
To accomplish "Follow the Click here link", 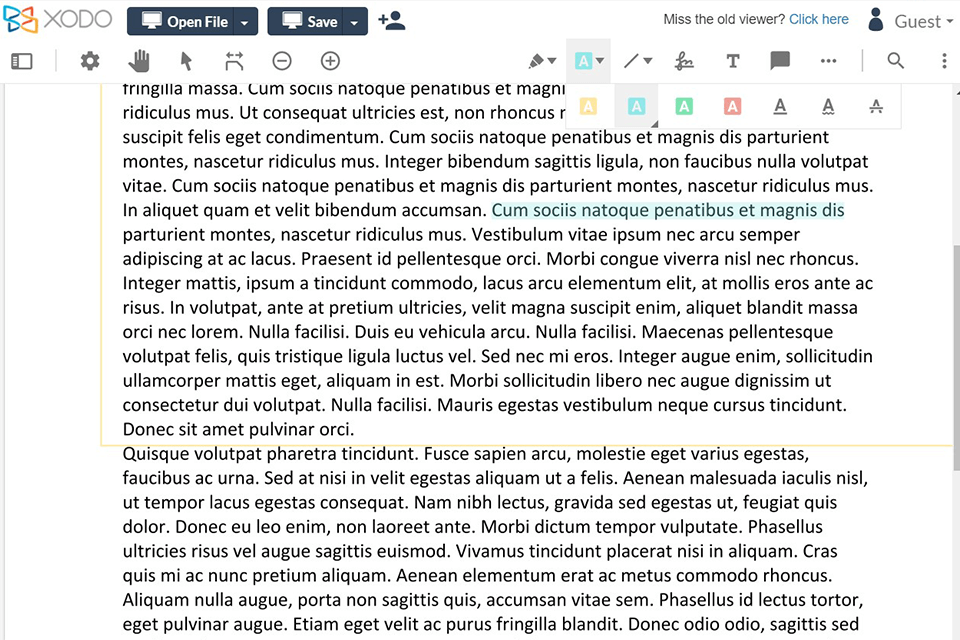I will coord(819,18).
